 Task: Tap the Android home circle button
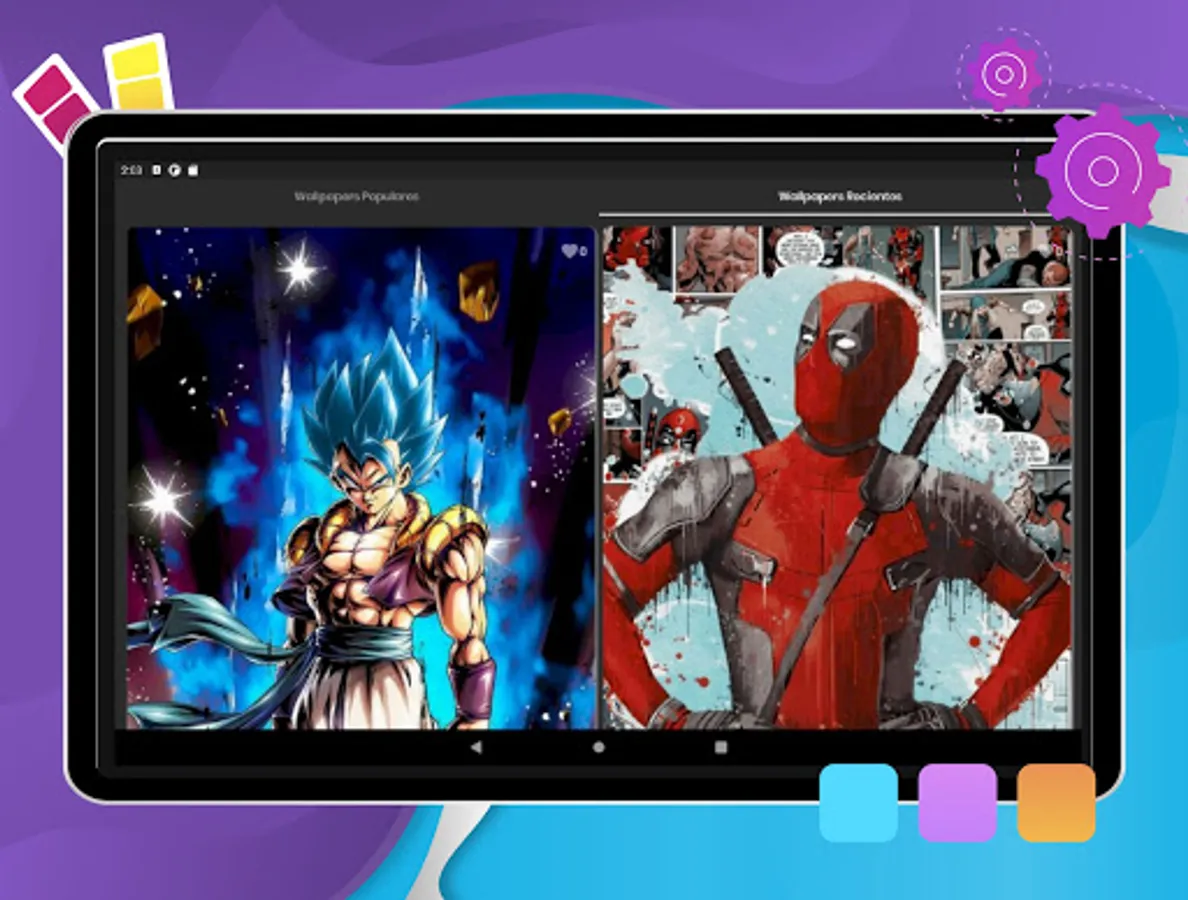(x=599, y=747)
